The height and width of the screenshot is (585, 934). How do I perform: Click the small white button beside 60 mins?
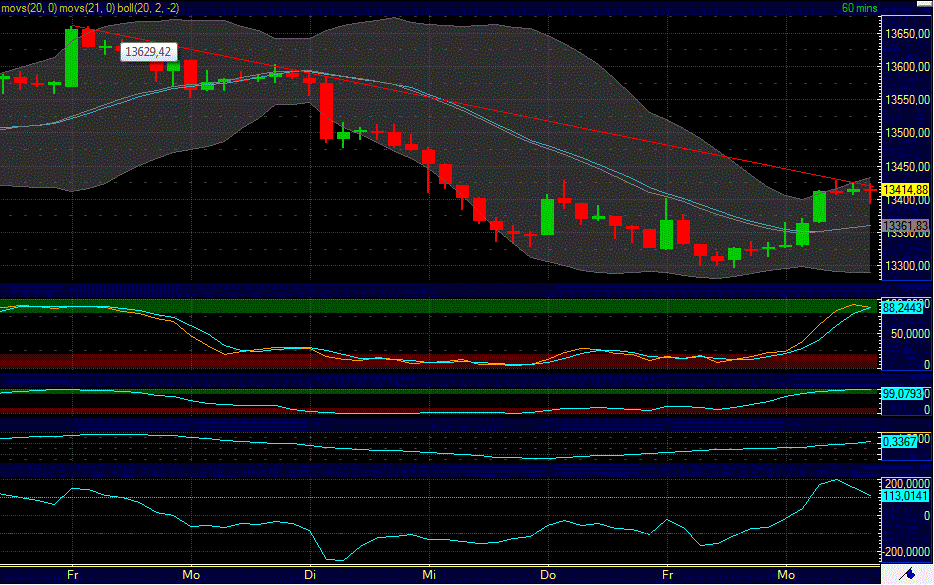tap(924, 3)
